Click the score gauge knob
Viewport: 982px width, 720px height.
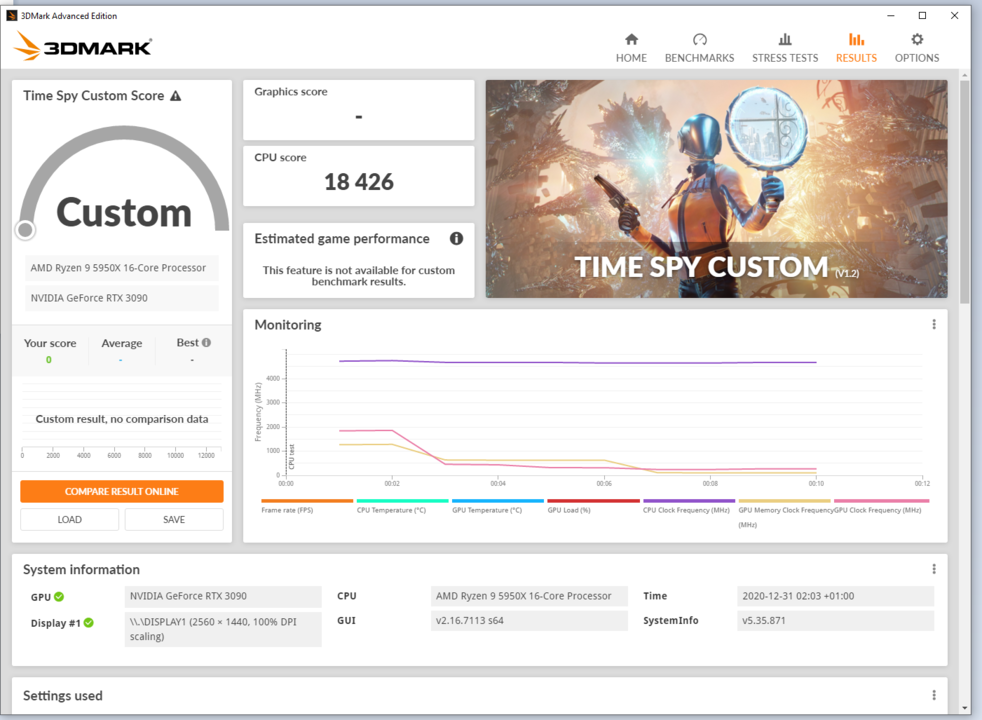pos(26,230)
